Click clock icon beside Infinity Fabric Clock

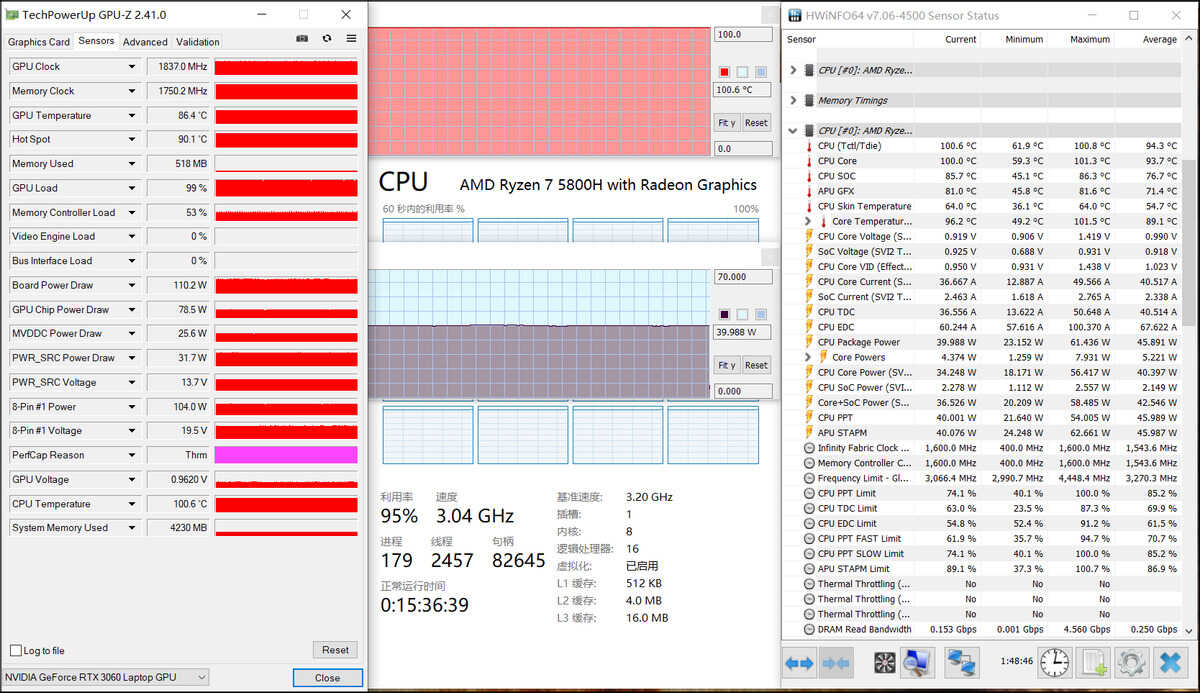(809, 448)
